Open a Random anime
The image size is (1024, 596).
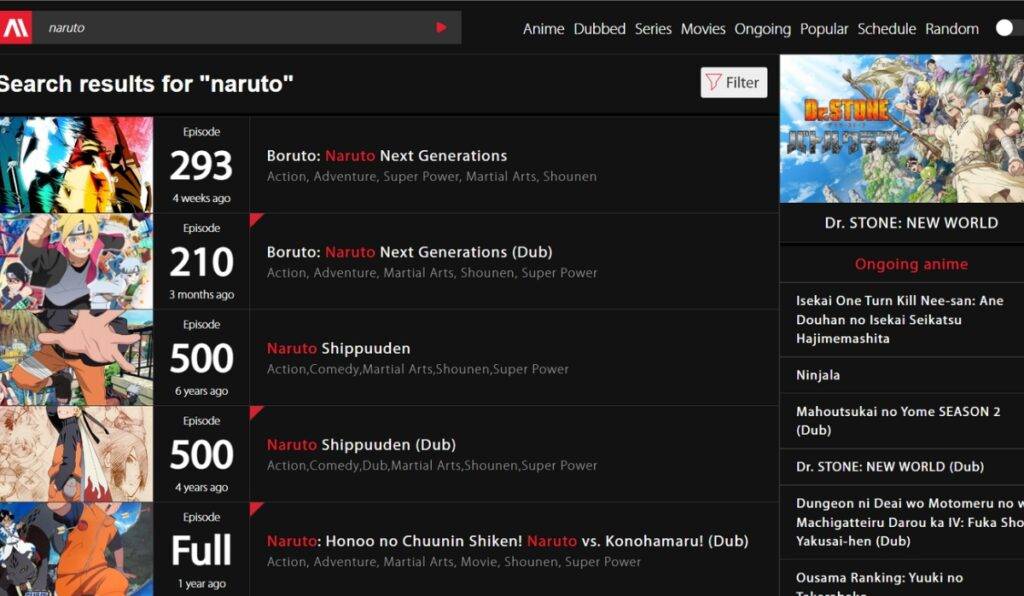[952, 29]
